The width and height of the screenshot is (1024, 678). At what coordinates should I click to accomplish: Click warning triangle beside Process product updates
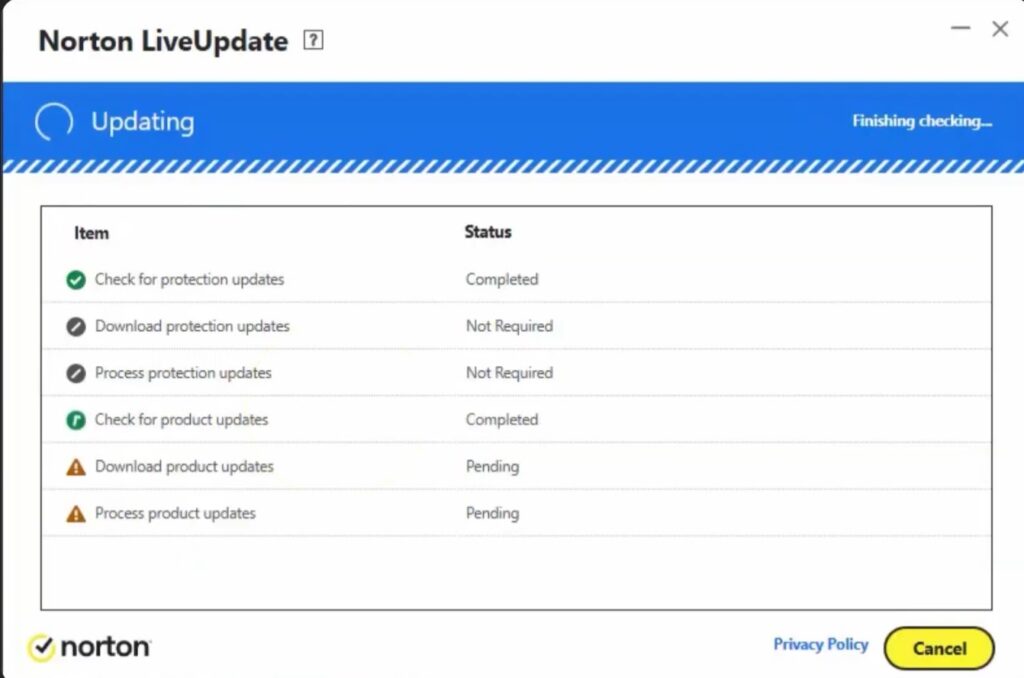point(76,514)
